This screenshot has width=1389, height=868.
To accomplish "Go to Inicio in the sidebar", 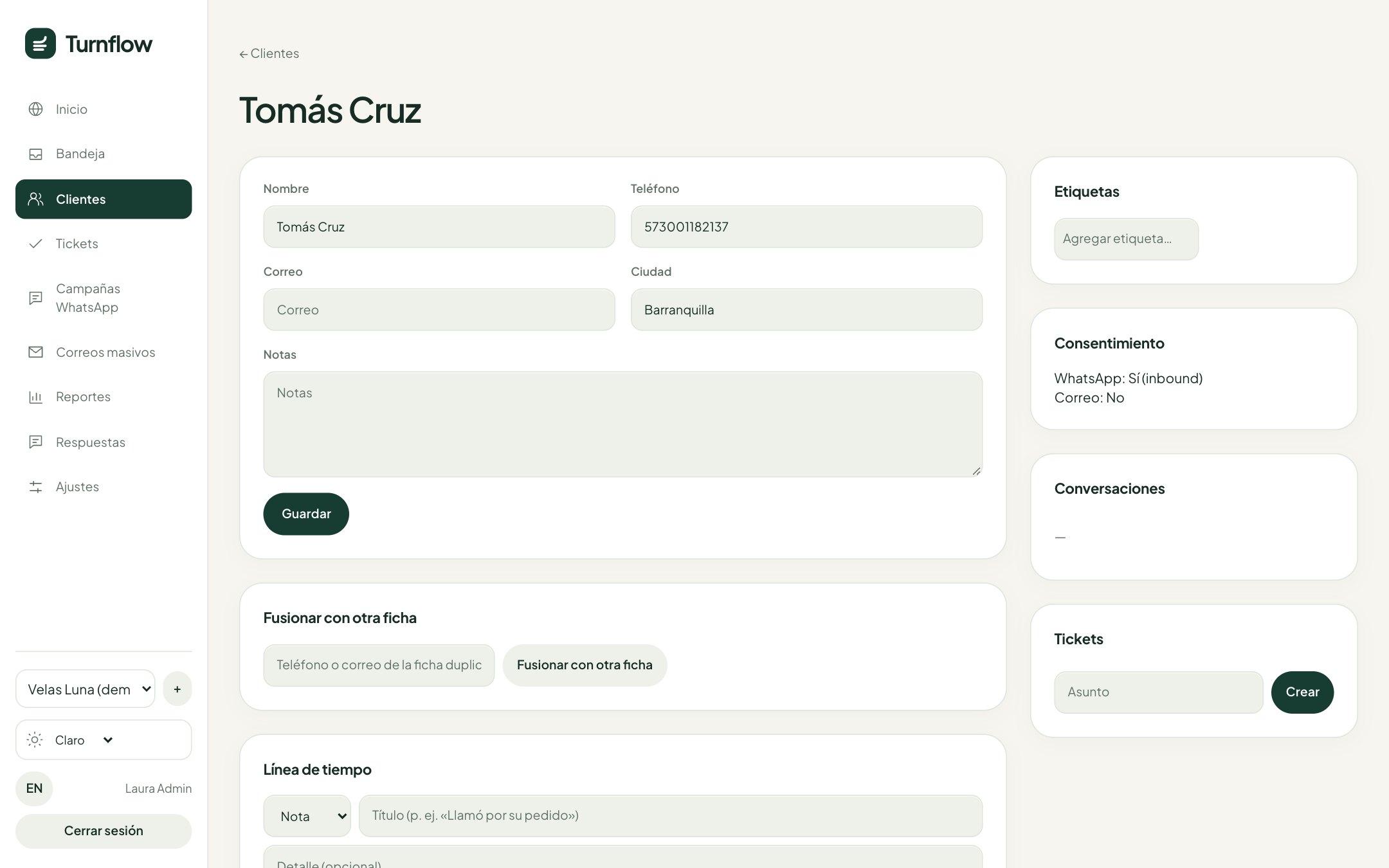I will click(x=104, y=109).
